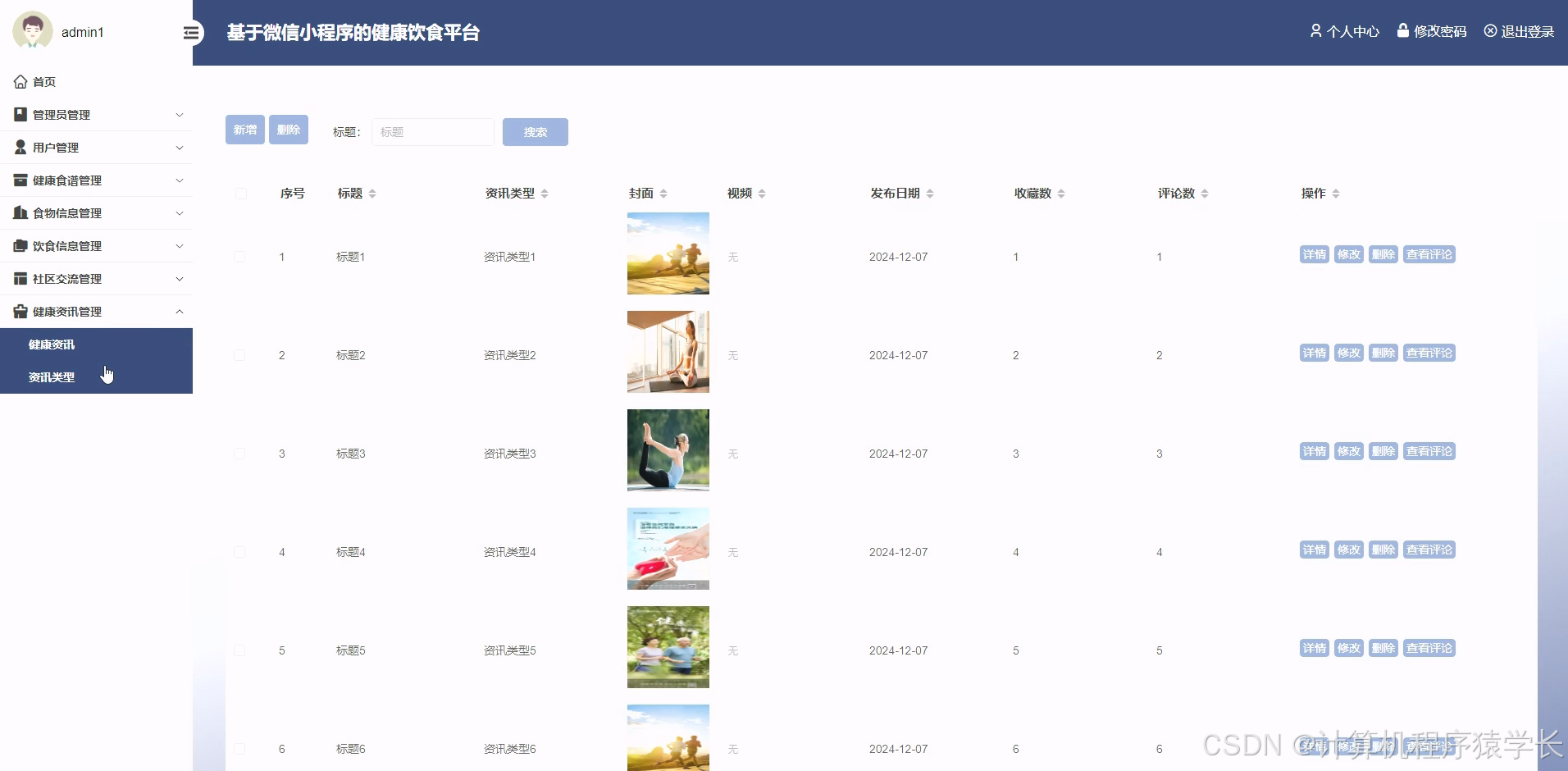Enable the checkbox on row 标题3
The image size is (1568, 771).
(240, 453)
